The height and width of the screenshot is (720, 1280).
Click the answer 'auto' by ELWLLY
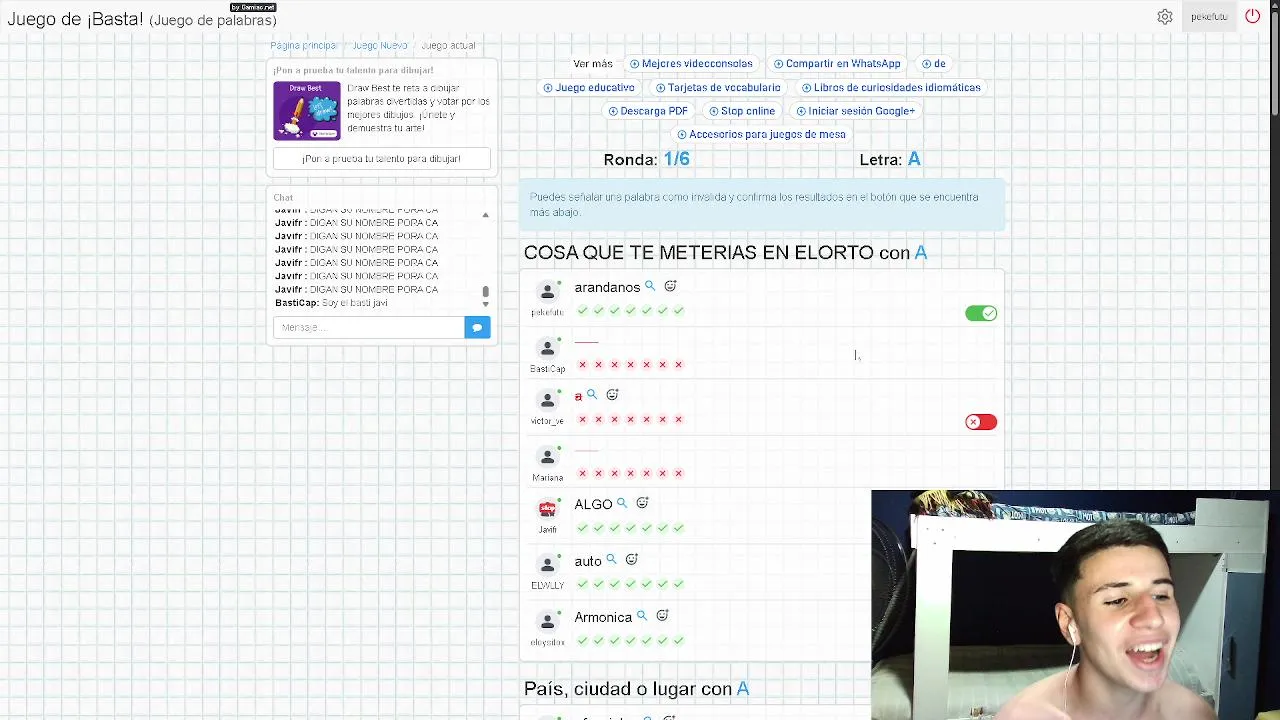[x=588, y=561]
